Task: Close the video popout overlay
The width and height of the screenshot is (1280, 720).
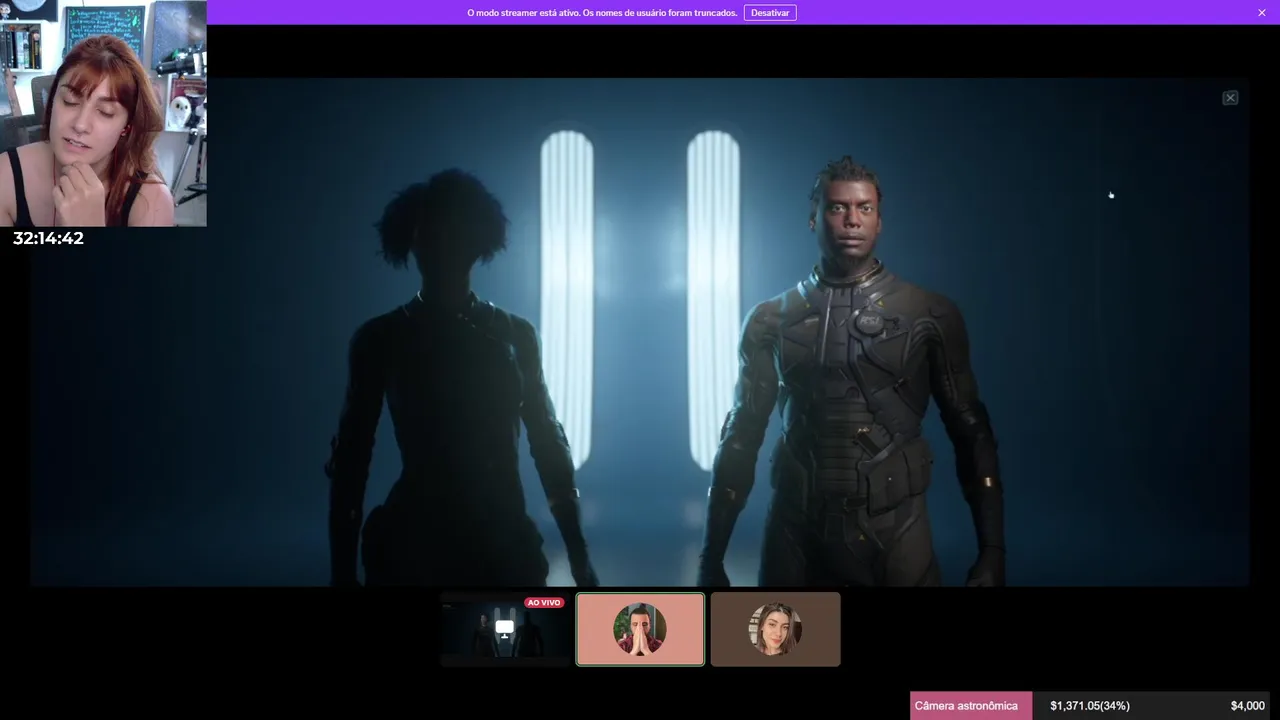Action: click(x=1230, y=98)
